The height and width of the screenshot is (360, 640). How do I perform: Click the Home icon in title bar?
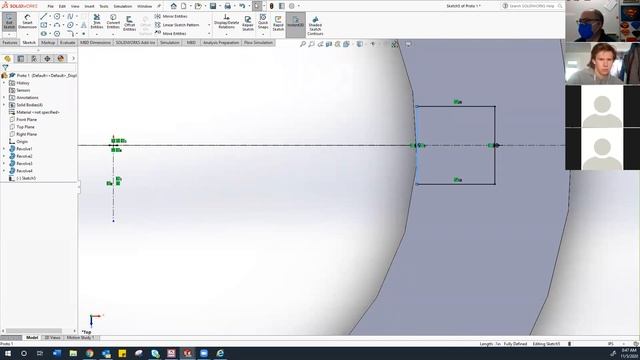click(x=173, y=6)
